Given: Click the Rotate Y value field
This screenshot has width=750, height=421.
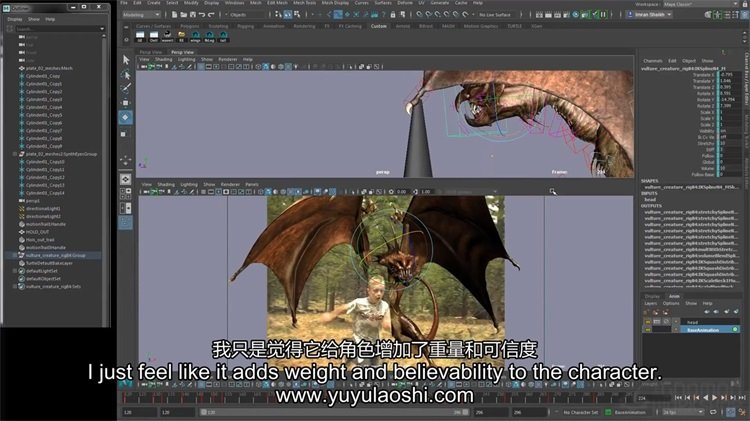Looking at the screenshot, I should pos(729,100).
